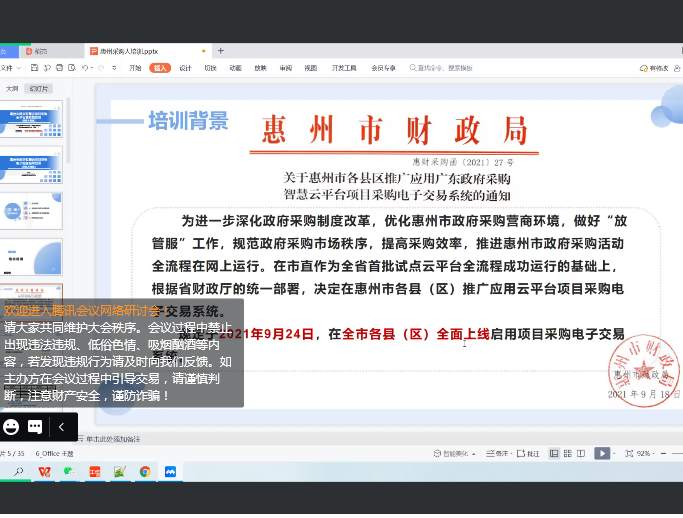Viewport: 683px width, 518px height.
Task: Switch side panel to 大纲 view
Action: [12, 89]
